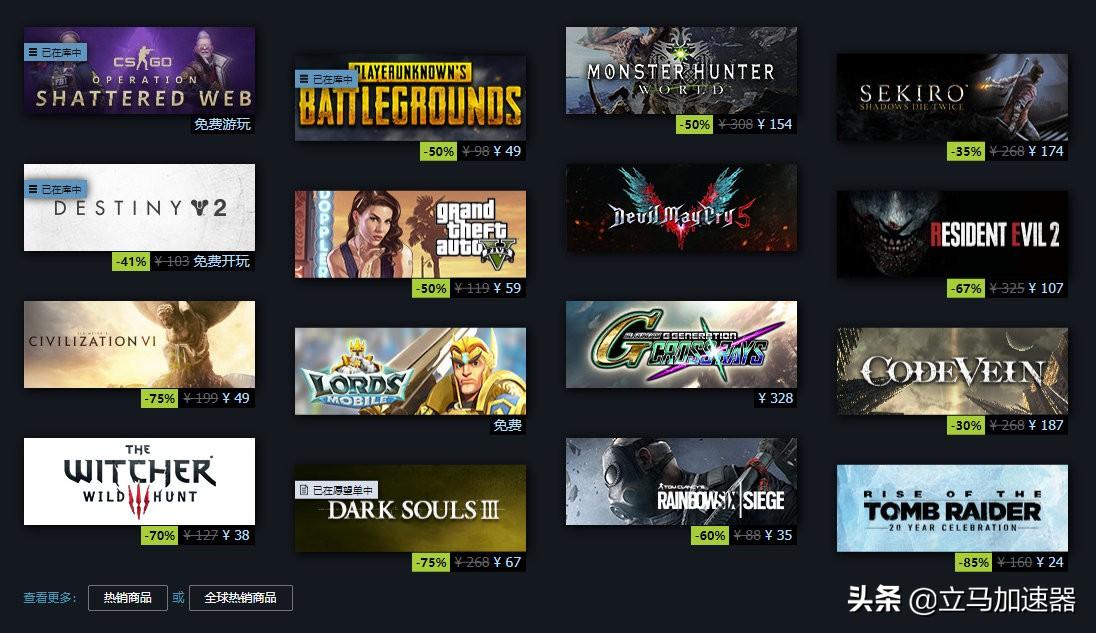This screenshot has width=1096, height=633.
Task: Click the wishlist badge on Dark Souls III
Action: tap(336, 490)
